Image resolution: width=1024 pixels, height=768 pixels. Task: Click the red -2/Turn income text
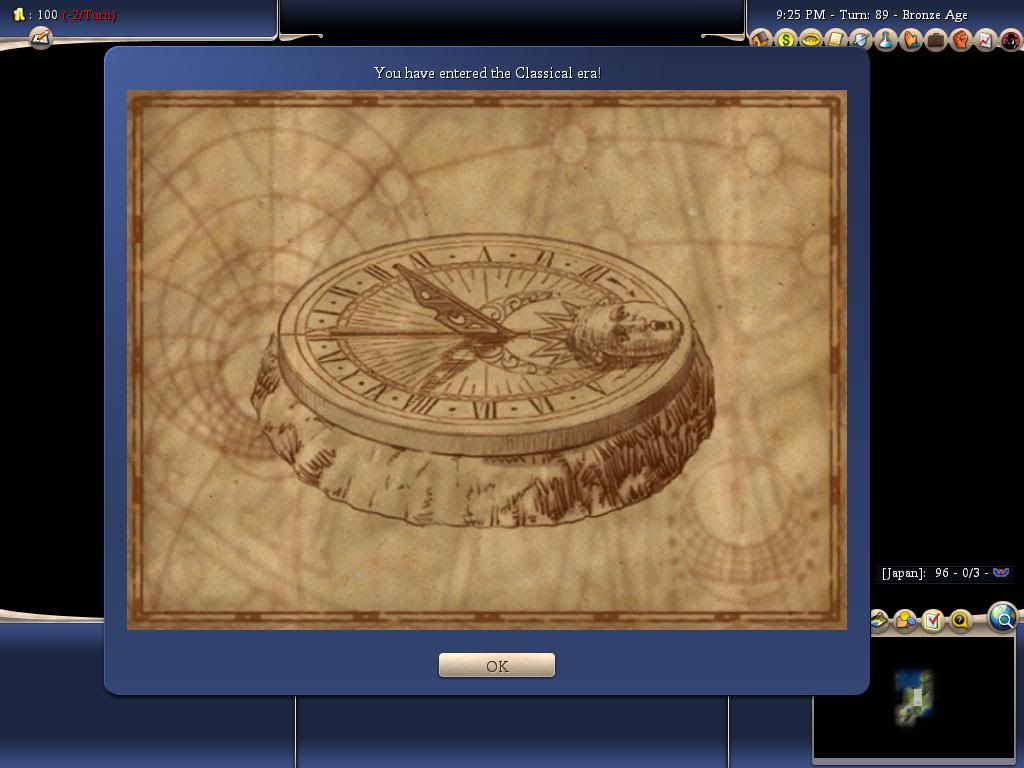point(89,14)
